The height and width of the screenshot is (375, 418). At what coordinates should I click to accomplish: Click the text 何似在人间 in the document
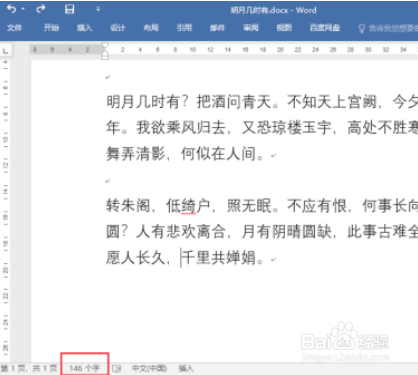[218, 154]
